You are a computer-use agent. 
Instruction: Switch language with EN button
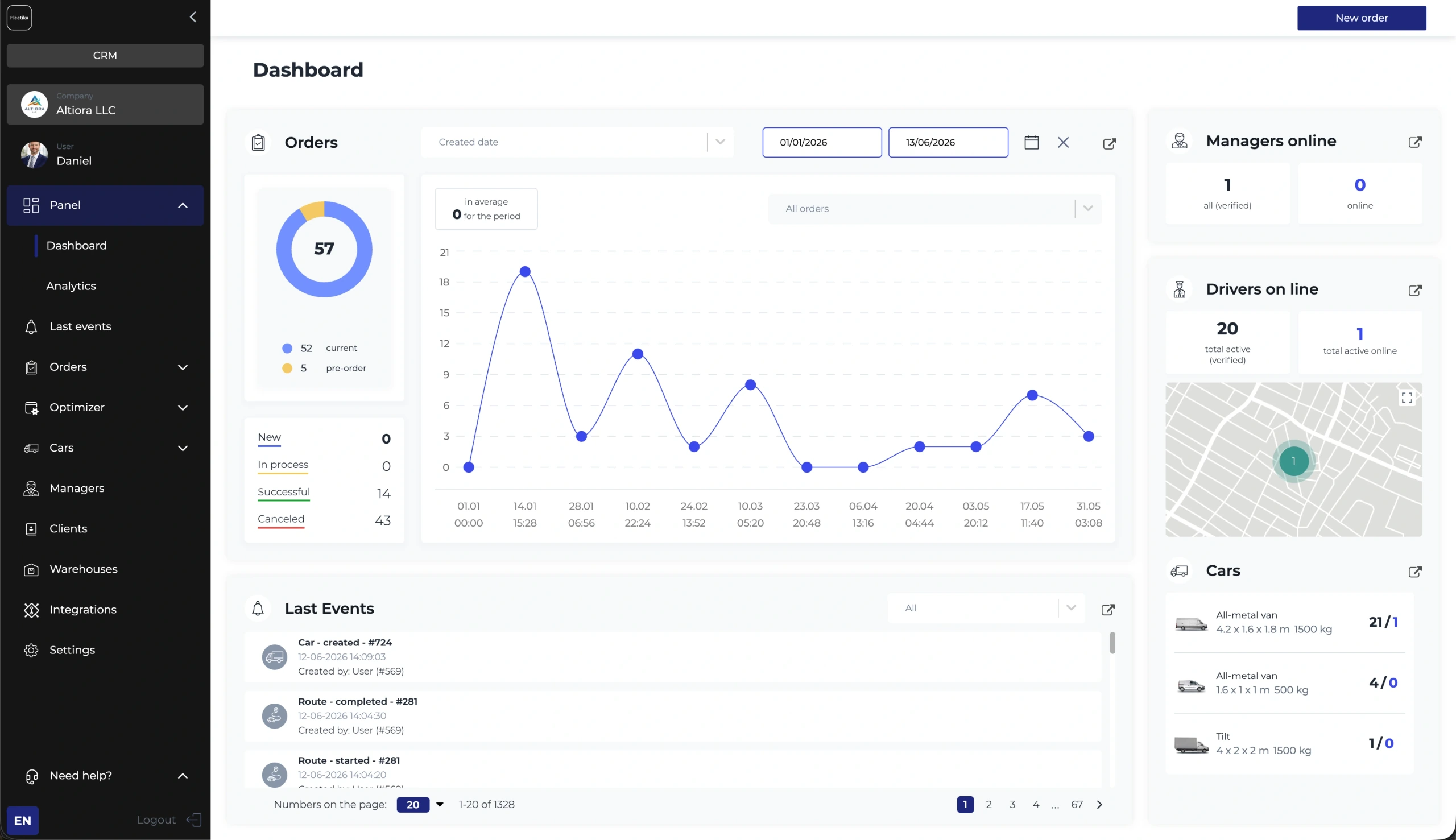point(23,821)
